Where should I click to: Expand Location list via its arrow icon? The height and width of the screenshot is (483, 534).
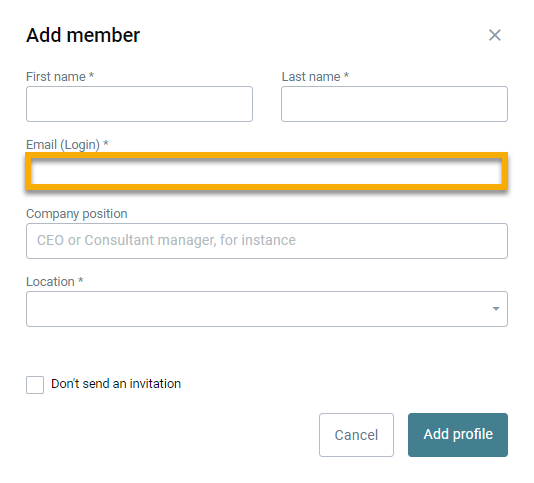496,309
